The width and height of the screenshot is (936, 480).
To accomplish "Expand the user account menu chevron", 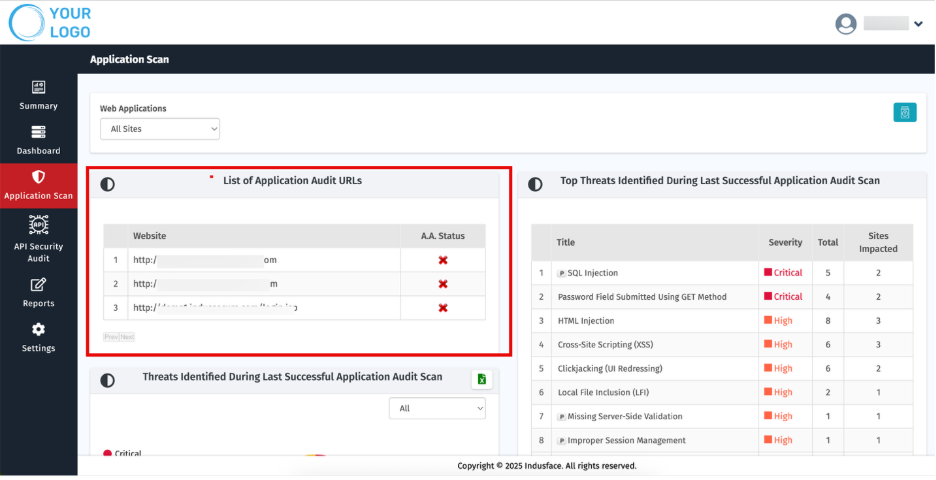I will pos(918,24).
